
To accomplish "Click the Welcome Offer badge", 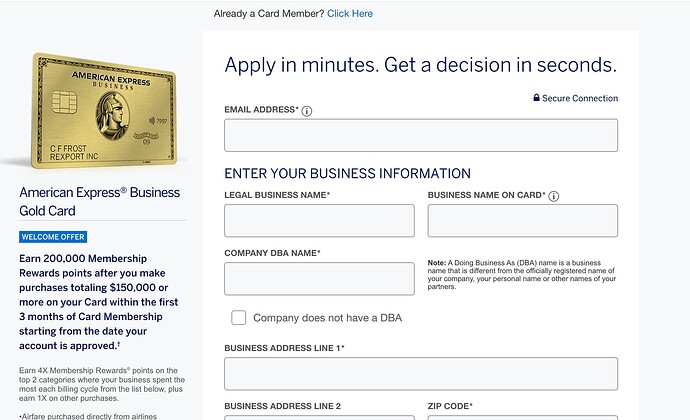I will click(x=53, y=237).
